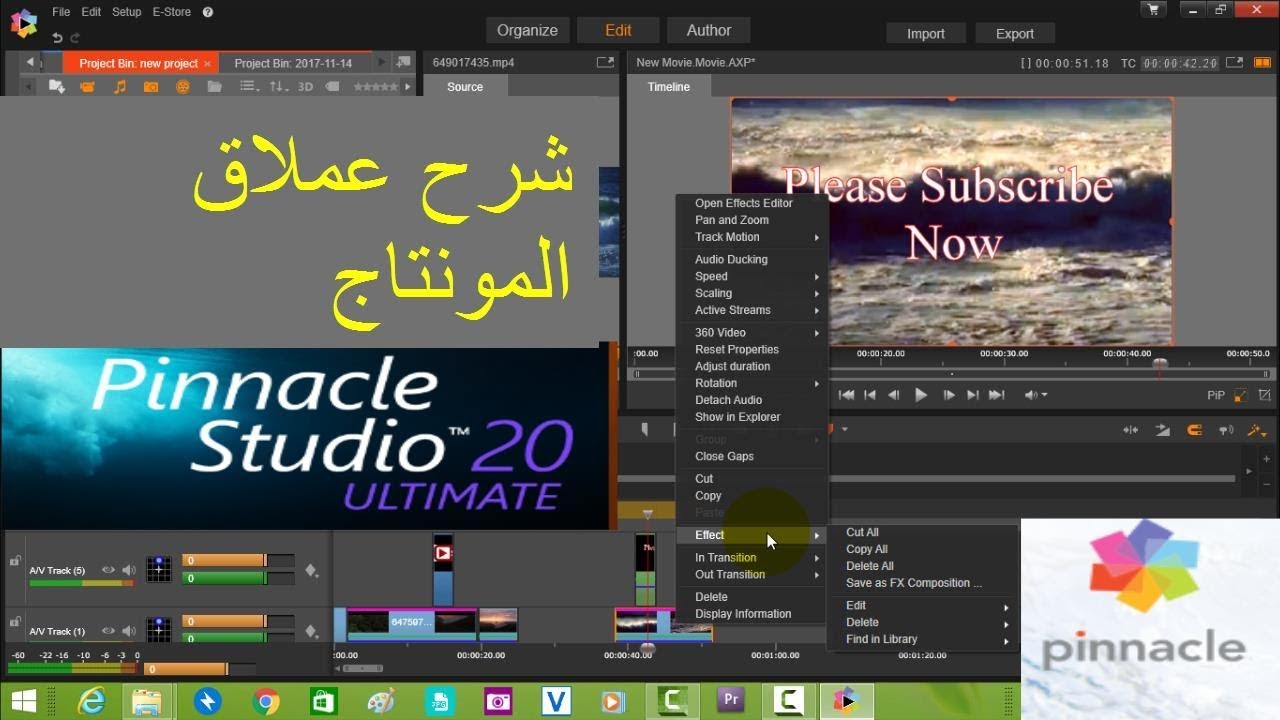1280x720 pixels.
Task: Toggle PiP mode in the preview player
Action: 1215,395
